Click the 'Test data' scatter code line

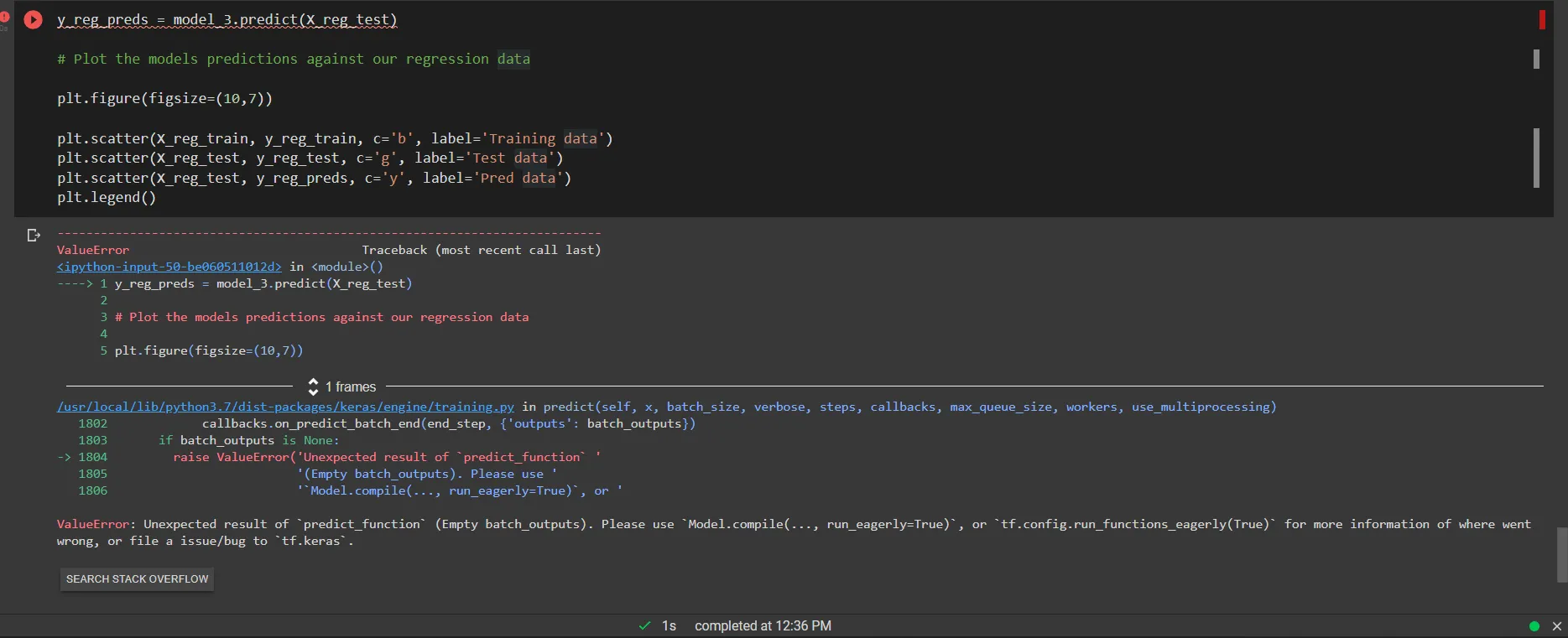(310, 158)
